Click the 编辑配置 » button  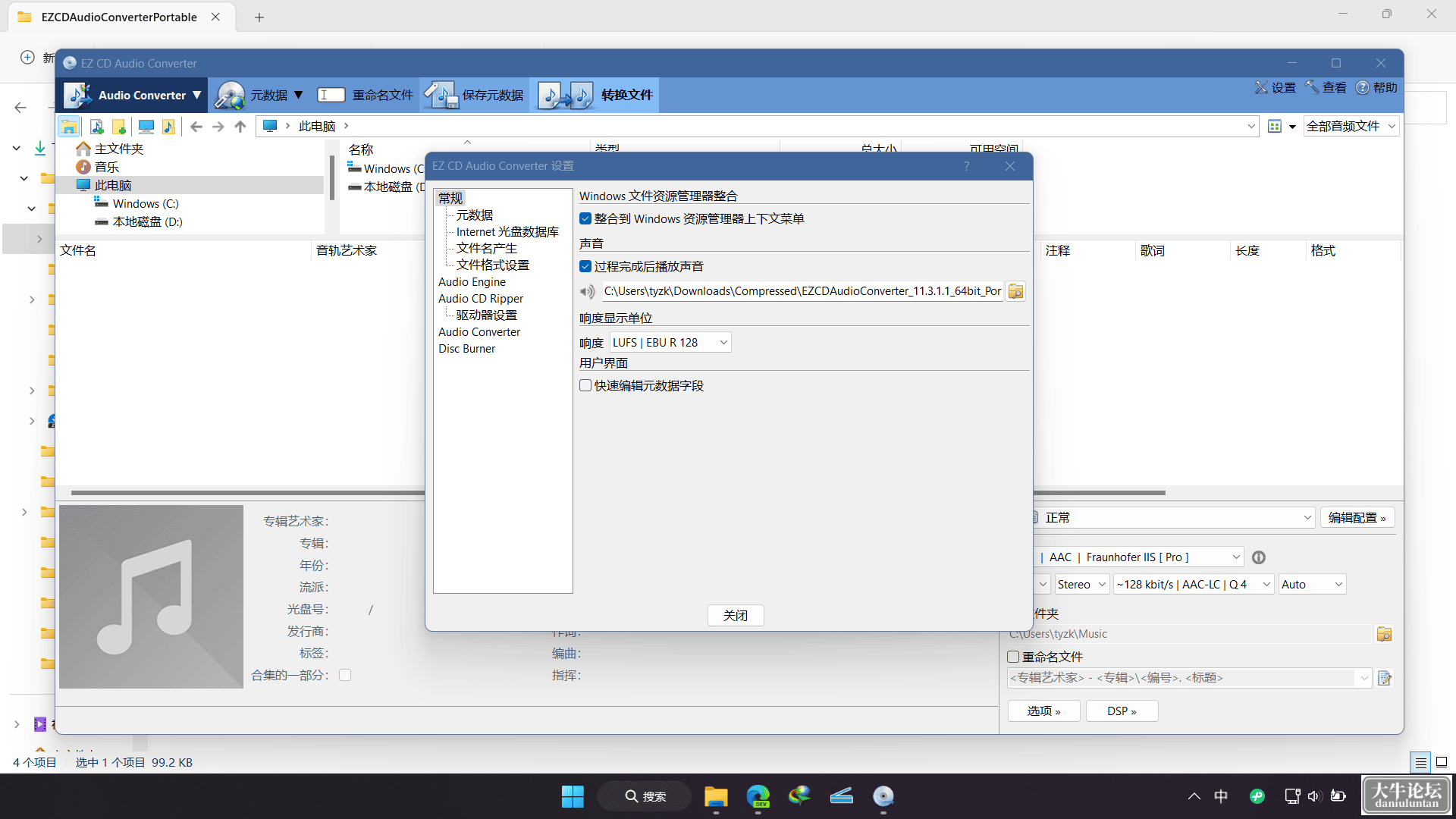(x=1357, y=518)
